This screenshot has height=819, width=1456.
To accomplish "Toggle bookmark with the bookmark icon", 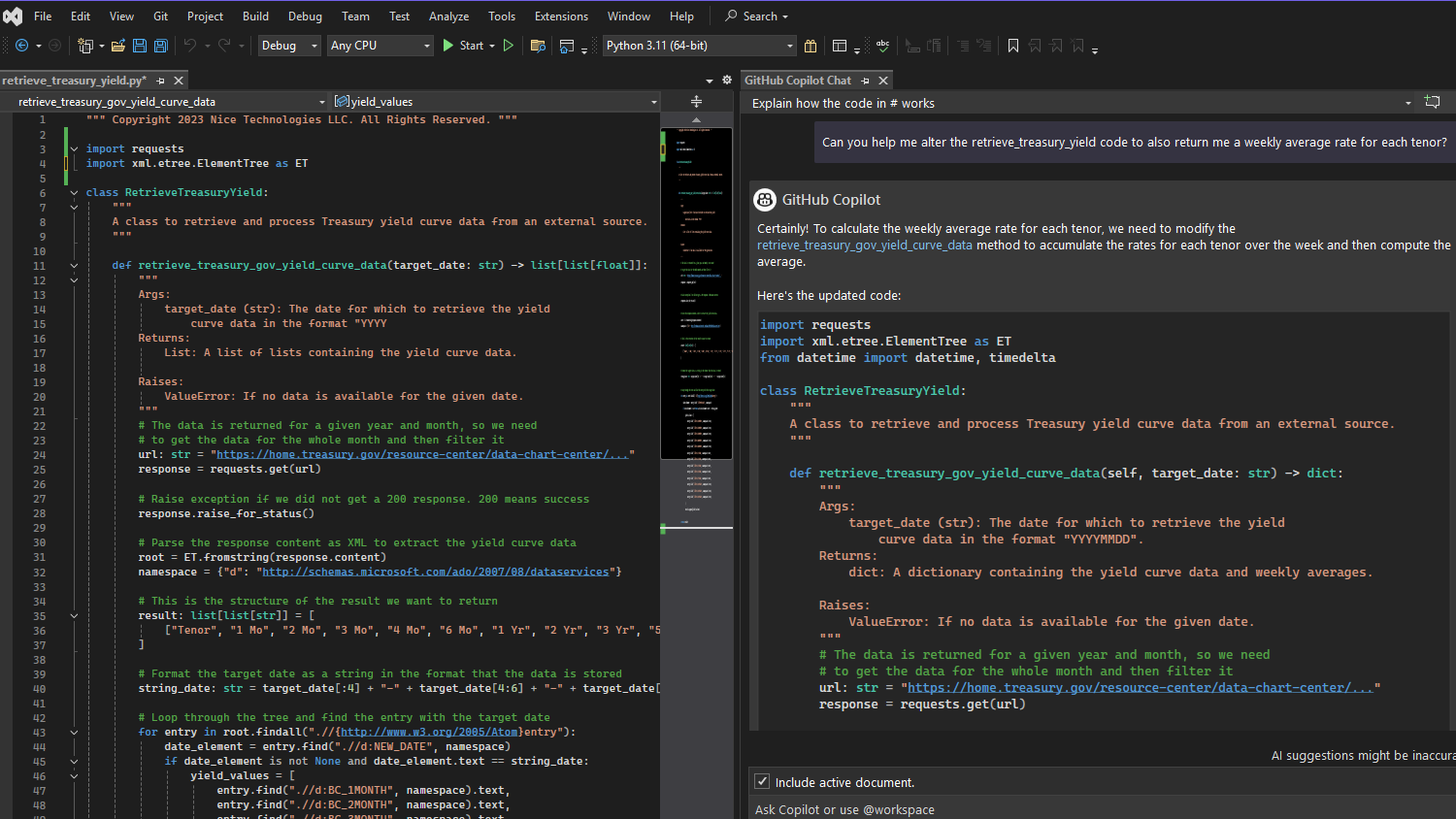I will (x=1013, y=46).
